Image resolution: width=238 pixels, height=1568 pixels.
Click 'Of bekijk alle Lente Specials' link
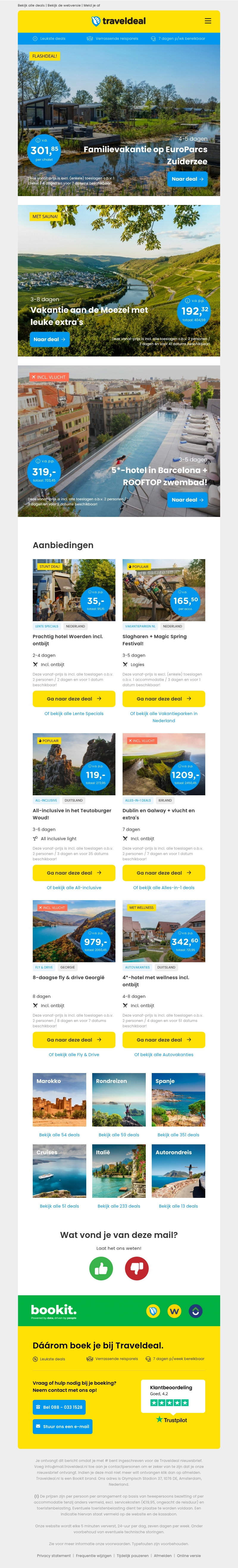74,713
